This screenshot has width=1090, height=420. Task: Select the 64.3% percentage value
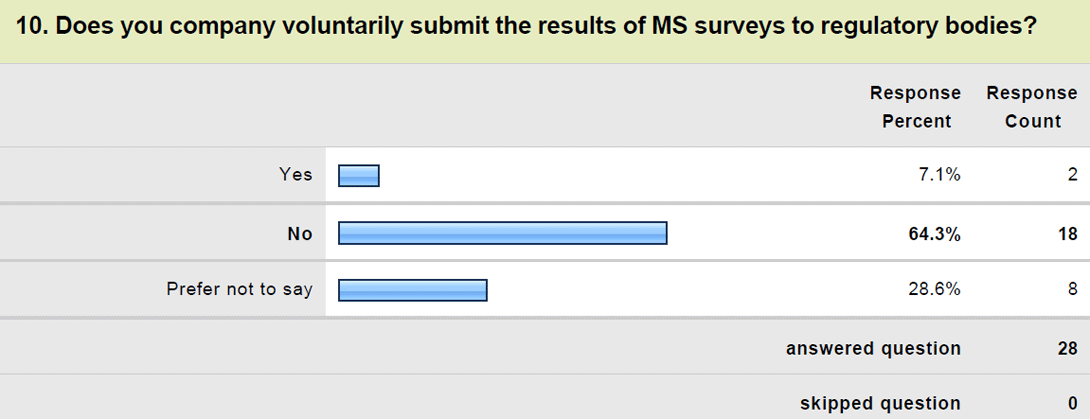[x=933, y=234]
